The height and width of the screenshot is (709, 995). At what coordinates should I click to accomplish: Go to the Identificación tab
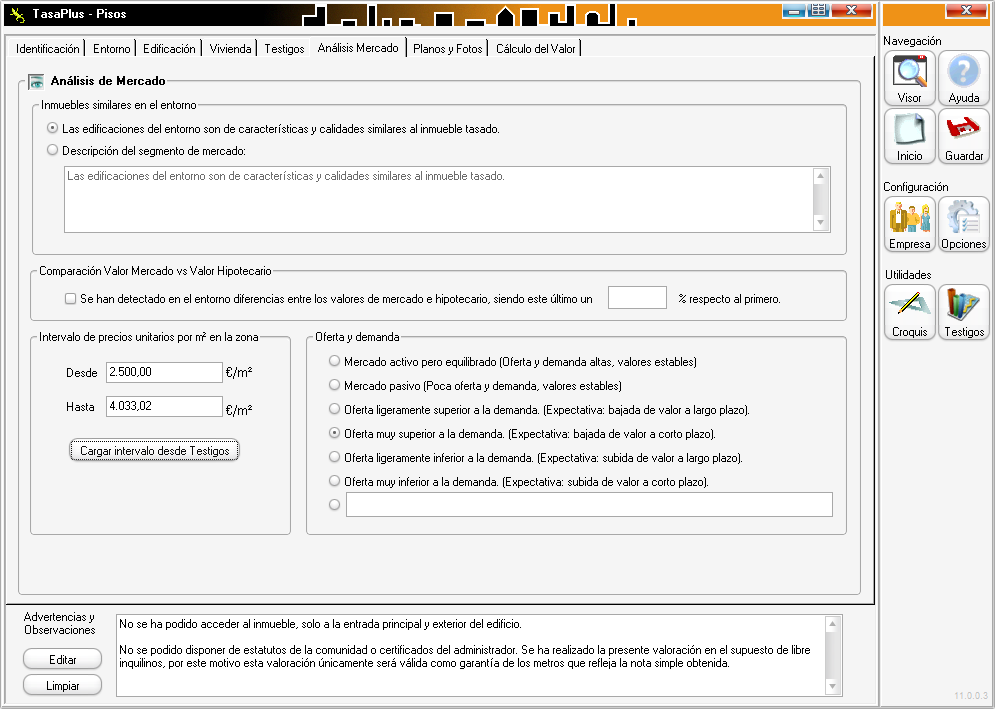pos(48,48)
